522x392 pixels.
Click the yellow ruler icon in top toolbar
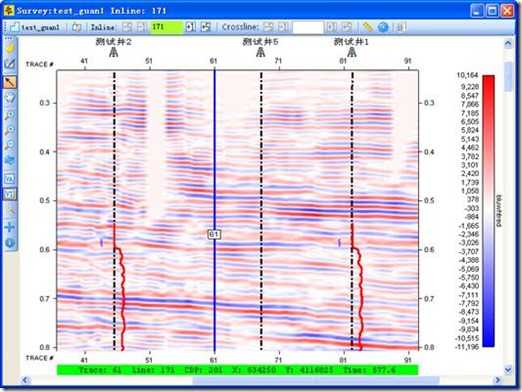pyautogui.click(x=367, y=27)
